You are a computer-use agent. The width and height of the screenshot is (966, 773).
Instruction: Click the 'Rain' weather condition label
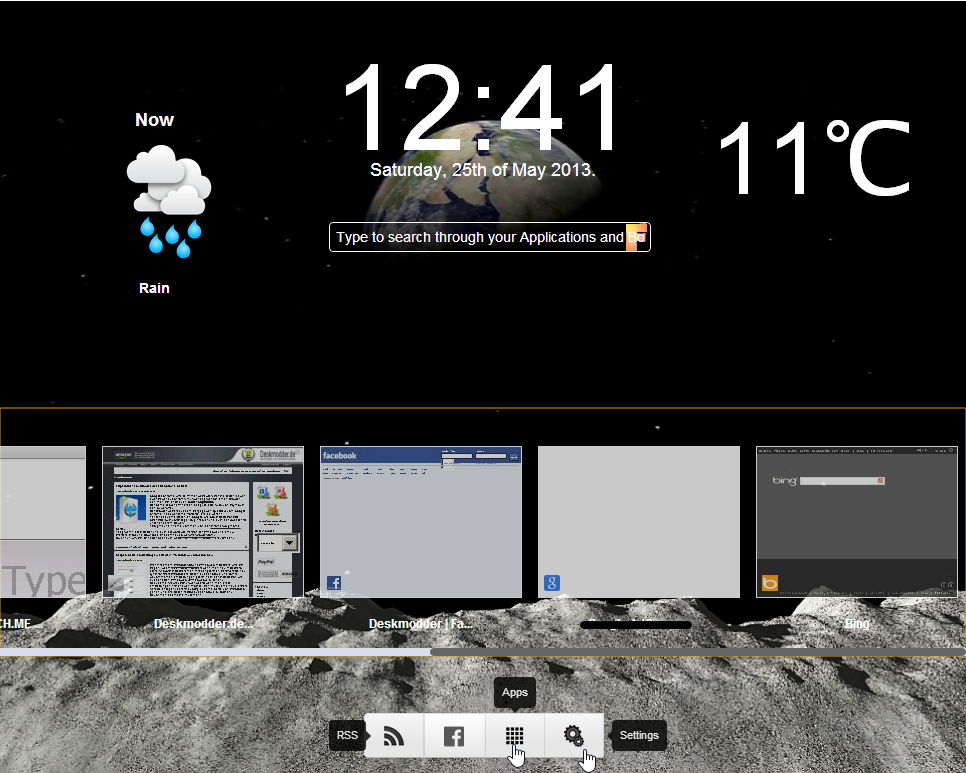pos(154,288)
